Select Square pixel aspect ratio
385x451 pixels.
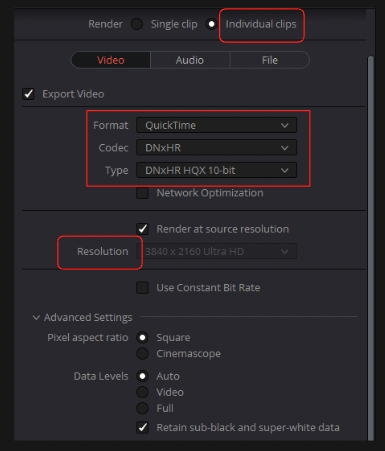(x=142, y=338)
